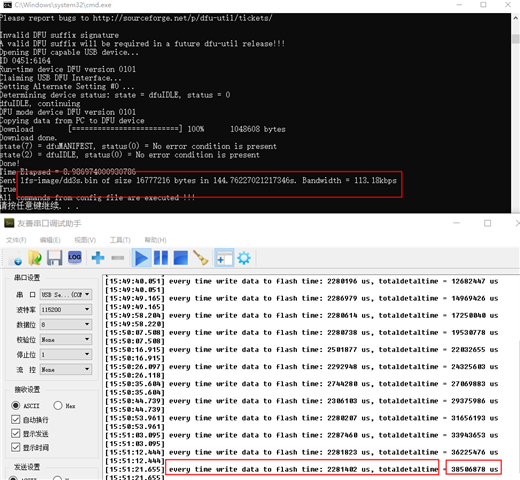520x480 pixels.
Task: Click log line with totaldetaltime 14969426 us
Action: [302, 298]
